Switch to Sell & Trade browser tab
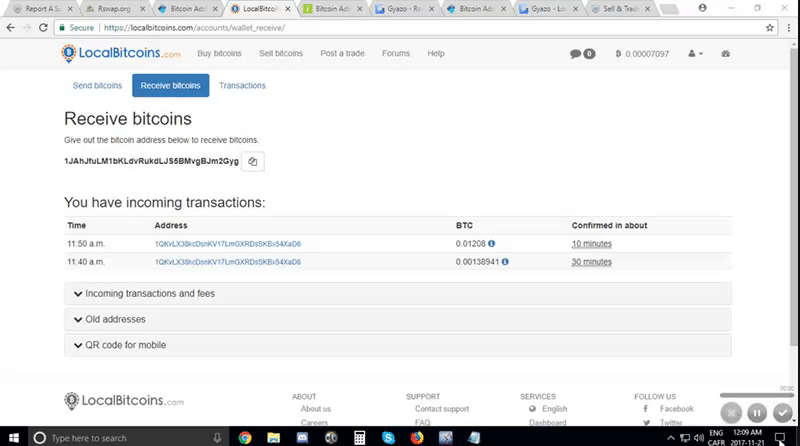Image resolution: width=800 pixels, height=446 pixels. pos(621,9)
